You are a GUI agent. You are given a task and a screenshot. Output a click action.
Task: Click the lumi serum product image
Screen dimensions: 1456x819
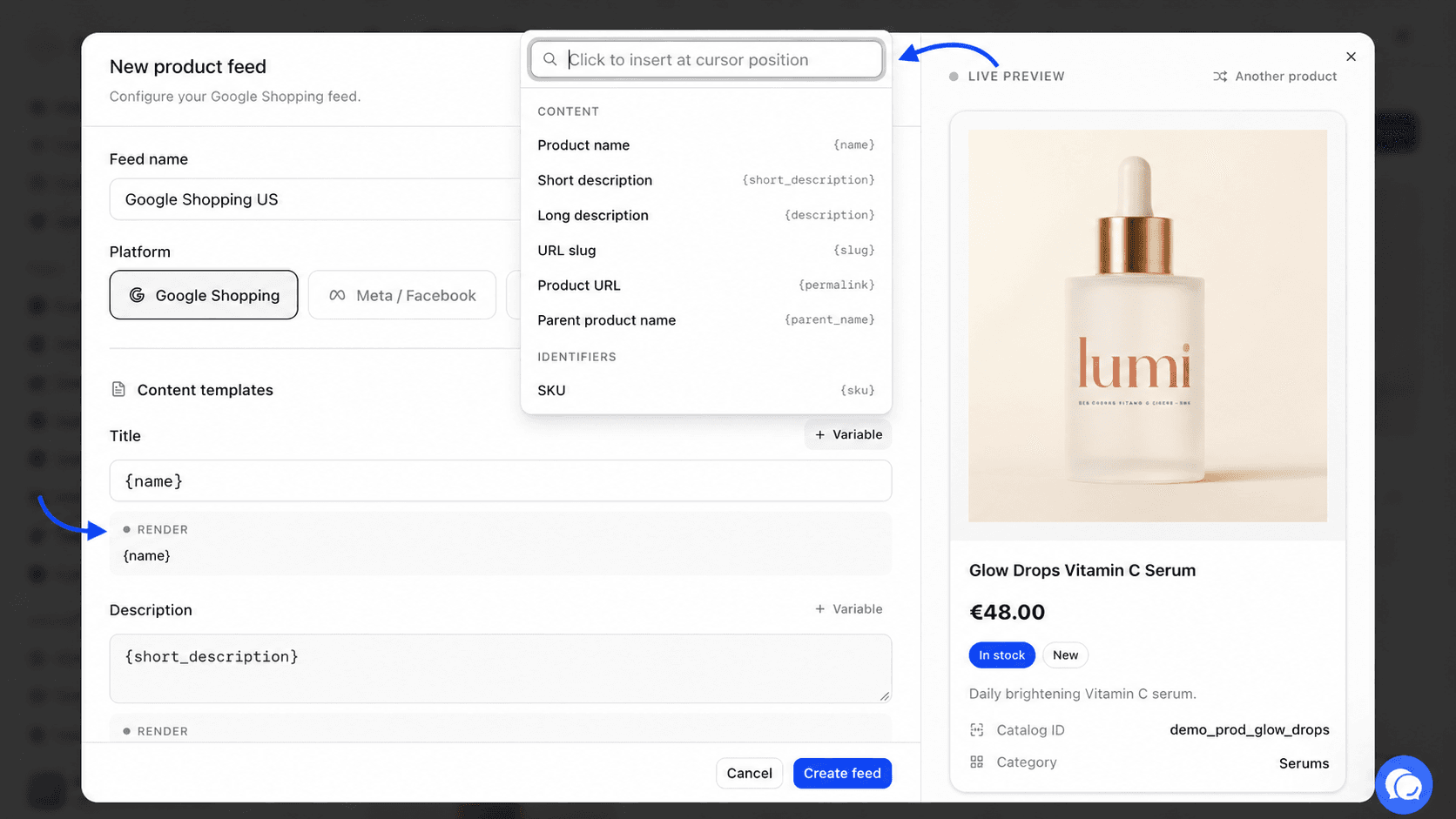1148,326
